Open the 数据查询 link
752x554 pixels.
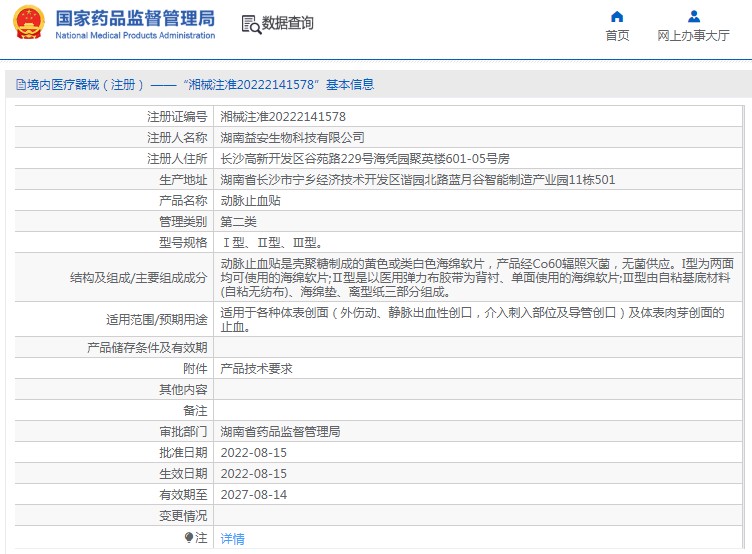point(287,23)
